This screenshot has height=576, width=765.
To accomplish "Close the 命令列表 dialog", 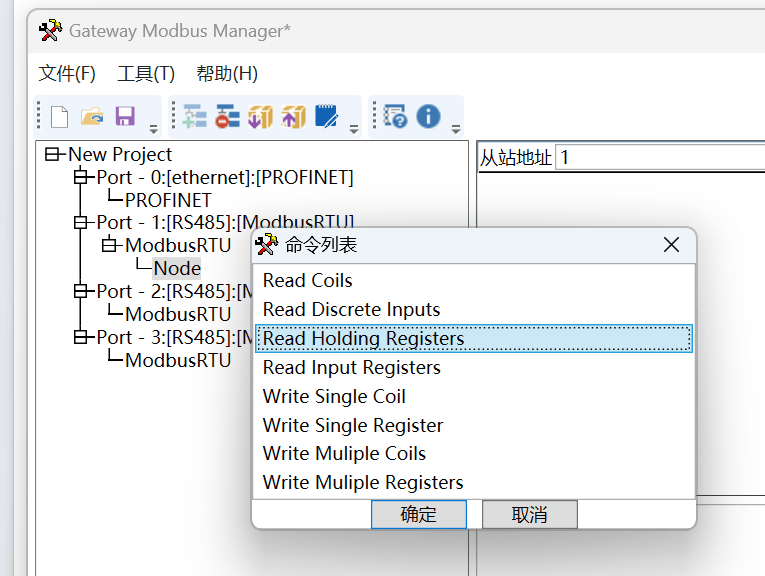I will point(671,245).
